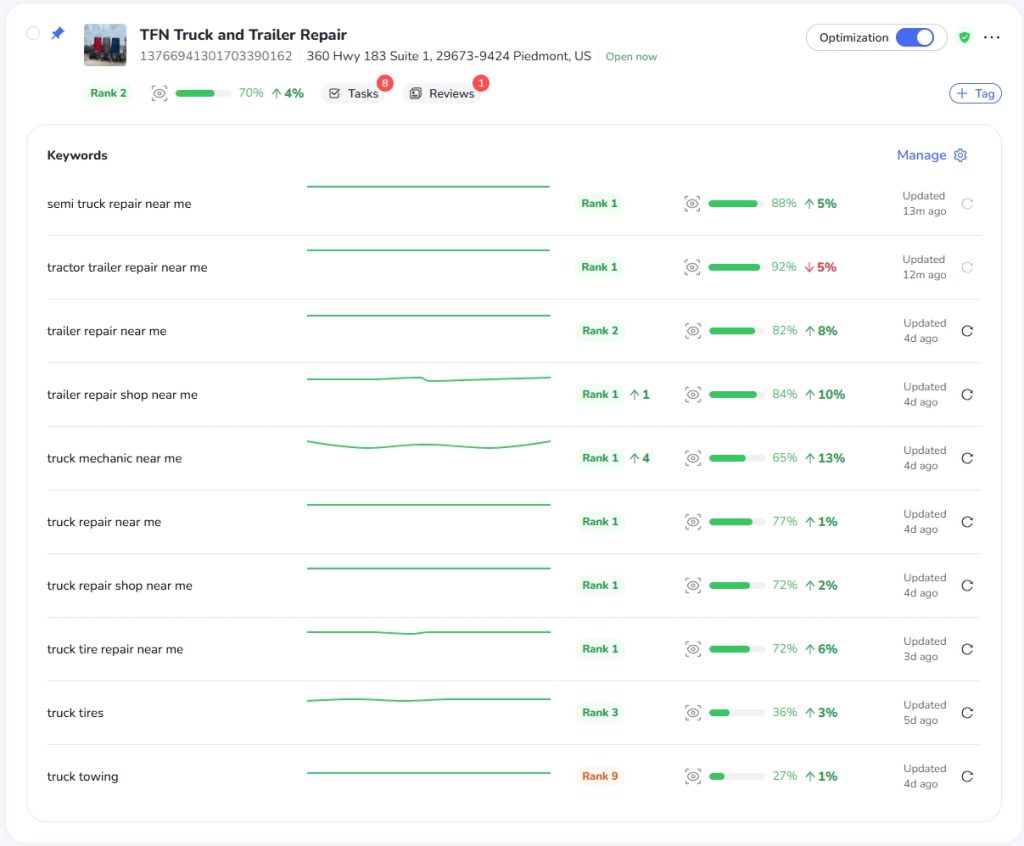Click visibility eye icon for truck tires
The width and height of the screenshot is (1024, 846).
coord(693,713)
